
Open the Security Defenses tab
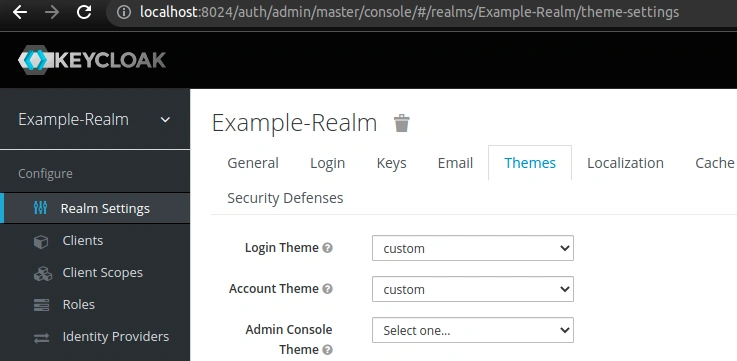[x=285, y=198]
